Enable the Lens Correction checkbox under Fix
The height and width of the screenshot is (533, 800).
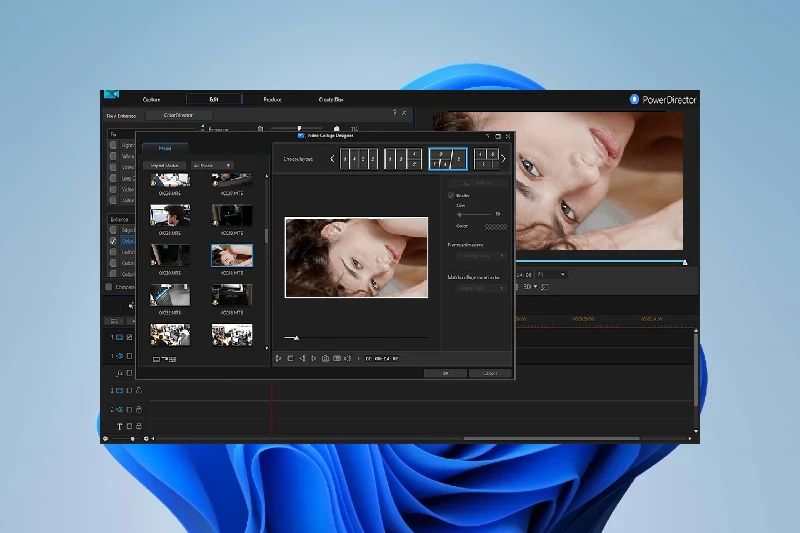click(x=113, y=178)
